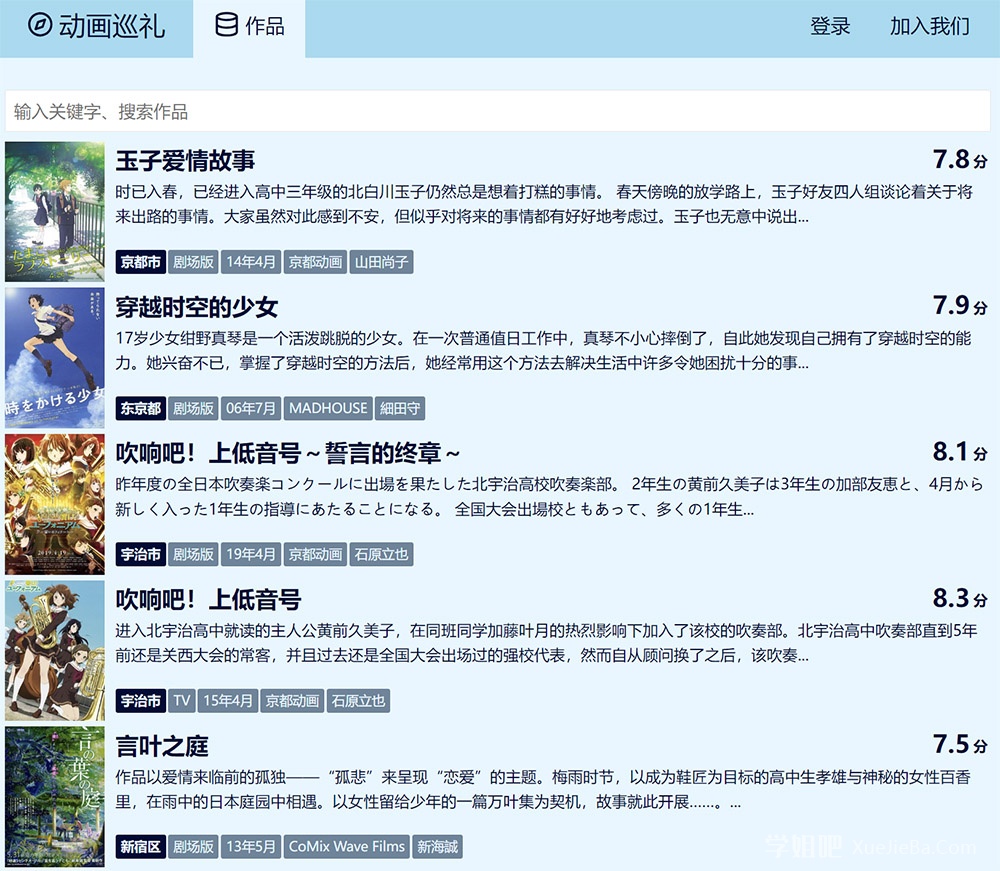Select the CoMix Wave Films studio tag
Image resolution: width=1000 pixels, height=871 pixels.
pyautogui.click(x=346, y=847)
